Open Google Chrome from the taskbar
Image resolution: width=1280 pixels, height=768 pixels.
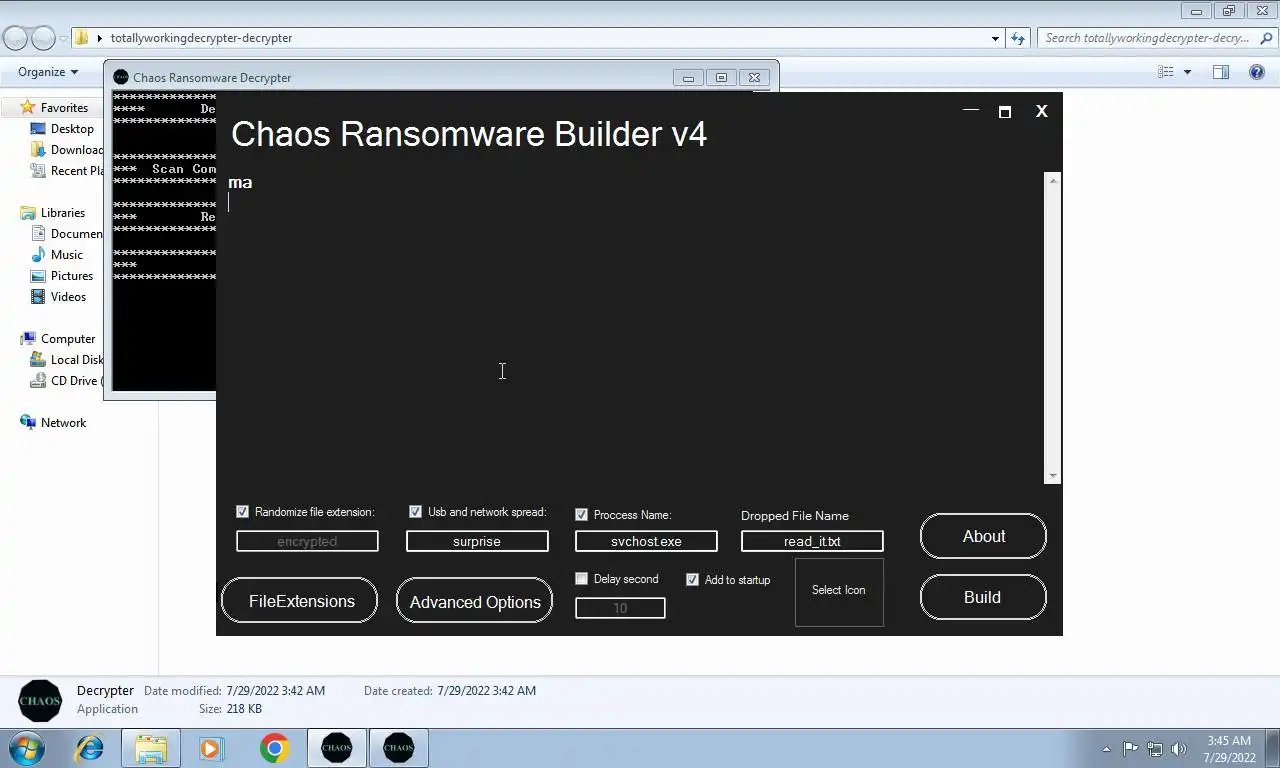274,748
